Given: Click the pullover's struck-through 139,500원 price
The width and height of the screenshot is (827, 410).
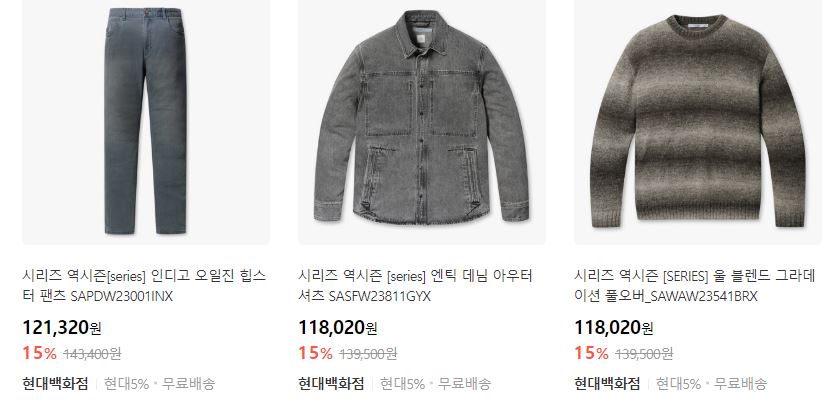Looking at the screenshot, I should tap(644, 354).
